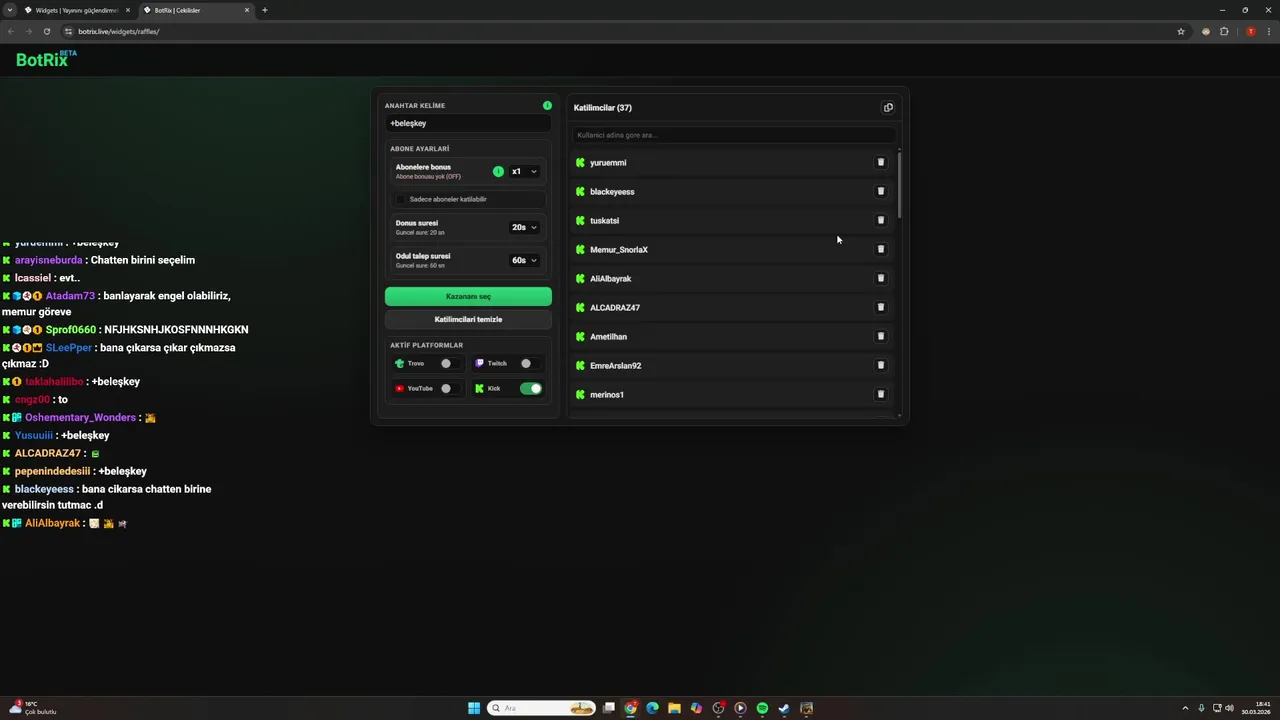The image size is (1280, 720).
Task: Delete participant yuruemmi with trash icon
Action: point(881,162)
